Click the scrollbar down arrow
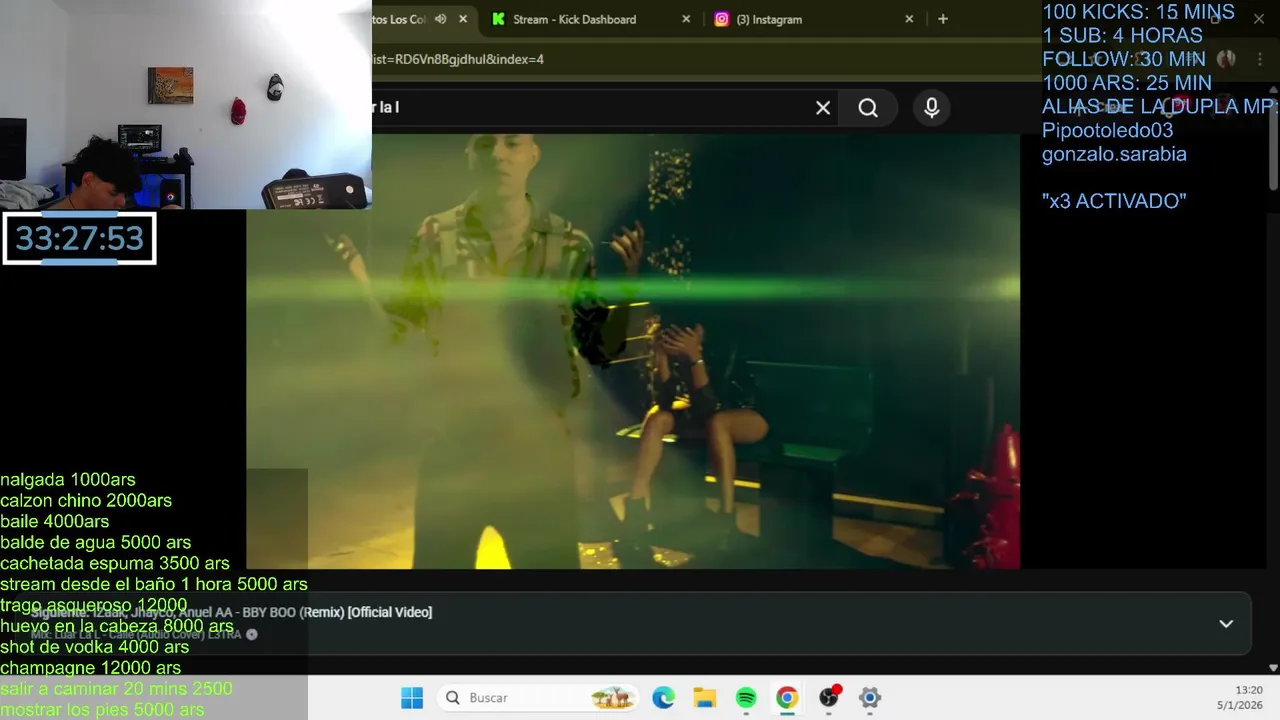The width and height of the screenshot is (1280, 720). click(1273, 667)
